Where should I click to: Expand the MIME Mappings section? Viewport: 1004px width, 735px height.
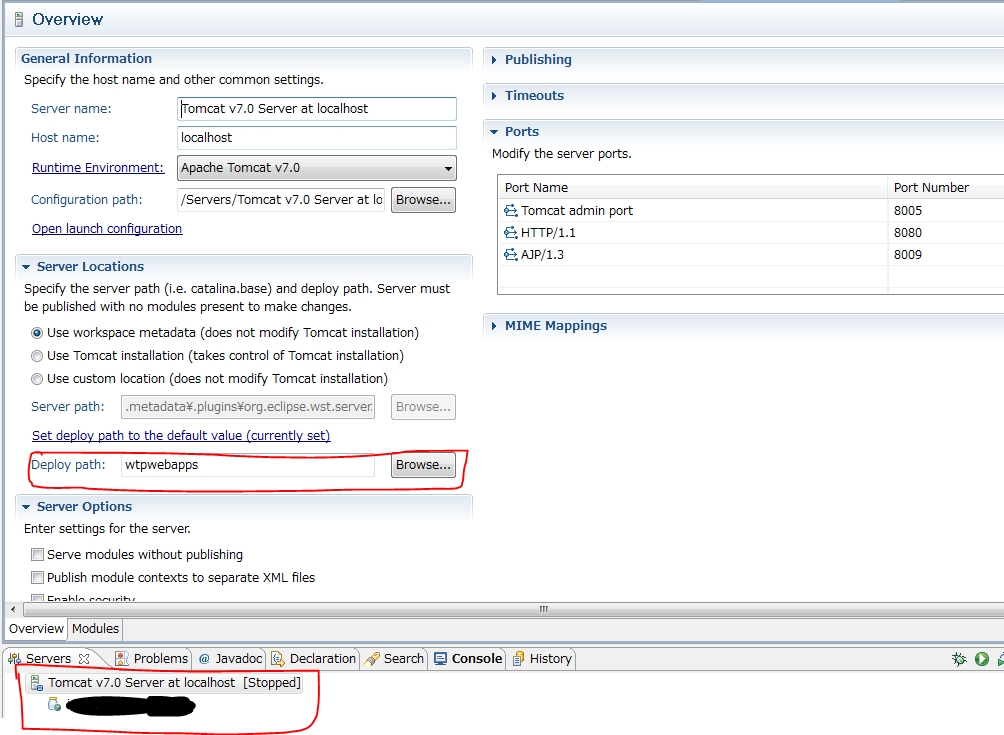point(494,326)
